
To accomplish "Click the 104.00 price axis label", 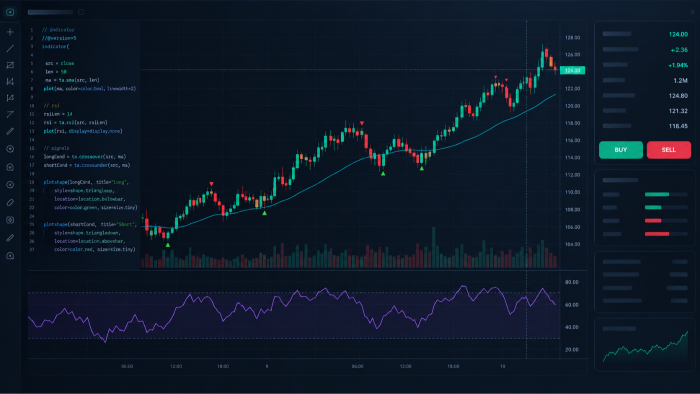I will [572, 245].
